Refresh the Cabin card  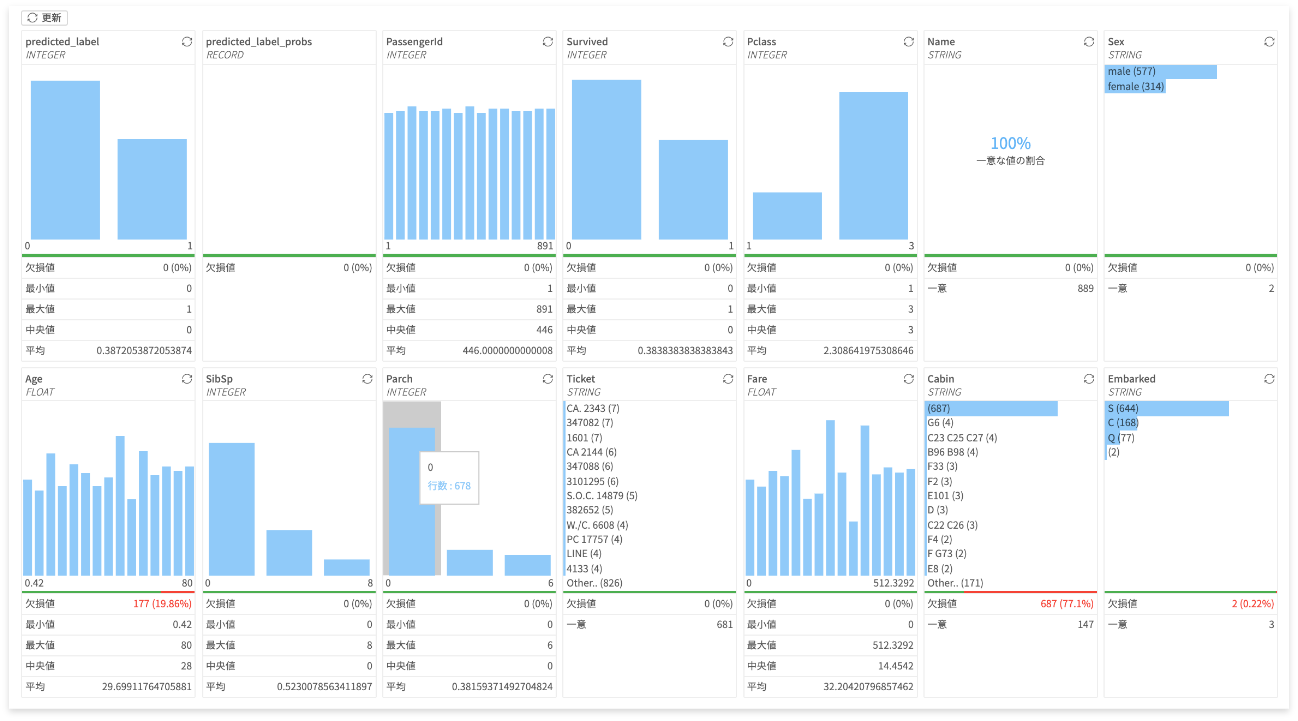click(1089, 379)
